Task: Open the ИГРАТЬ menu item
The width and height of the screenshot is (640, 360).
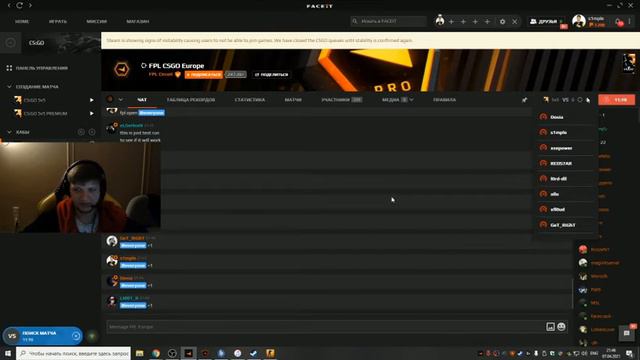Action: [x=58, y=21]
